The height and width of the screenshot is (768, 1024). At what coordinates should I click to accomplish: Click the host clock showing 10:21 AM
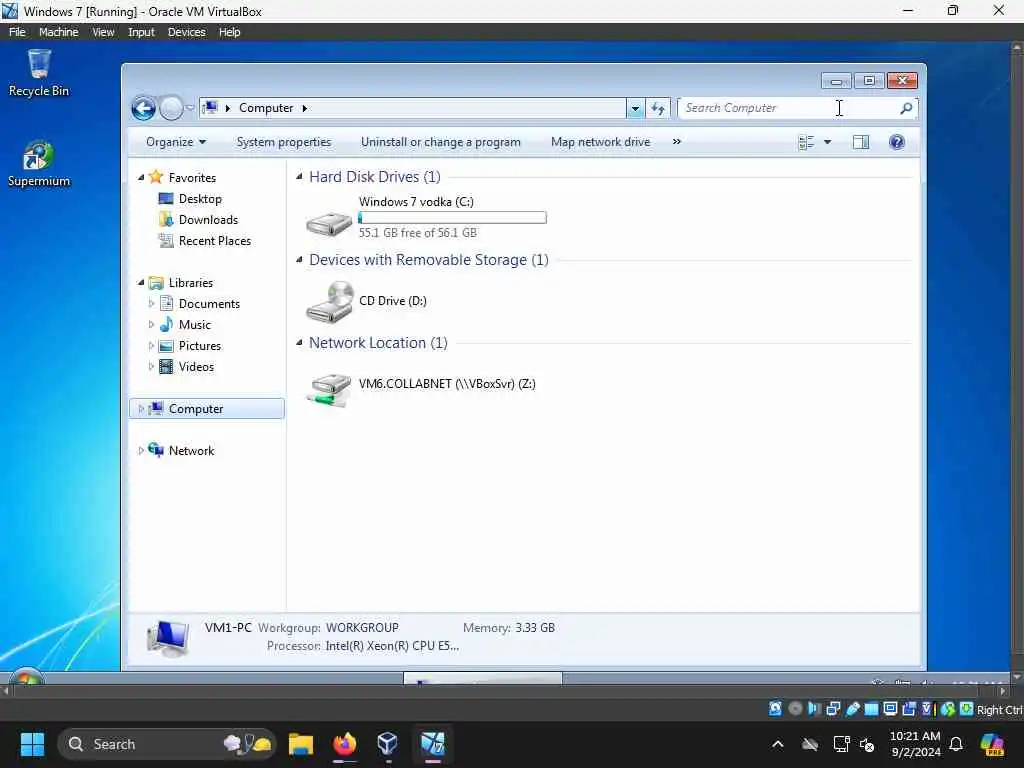pos(915,736)
